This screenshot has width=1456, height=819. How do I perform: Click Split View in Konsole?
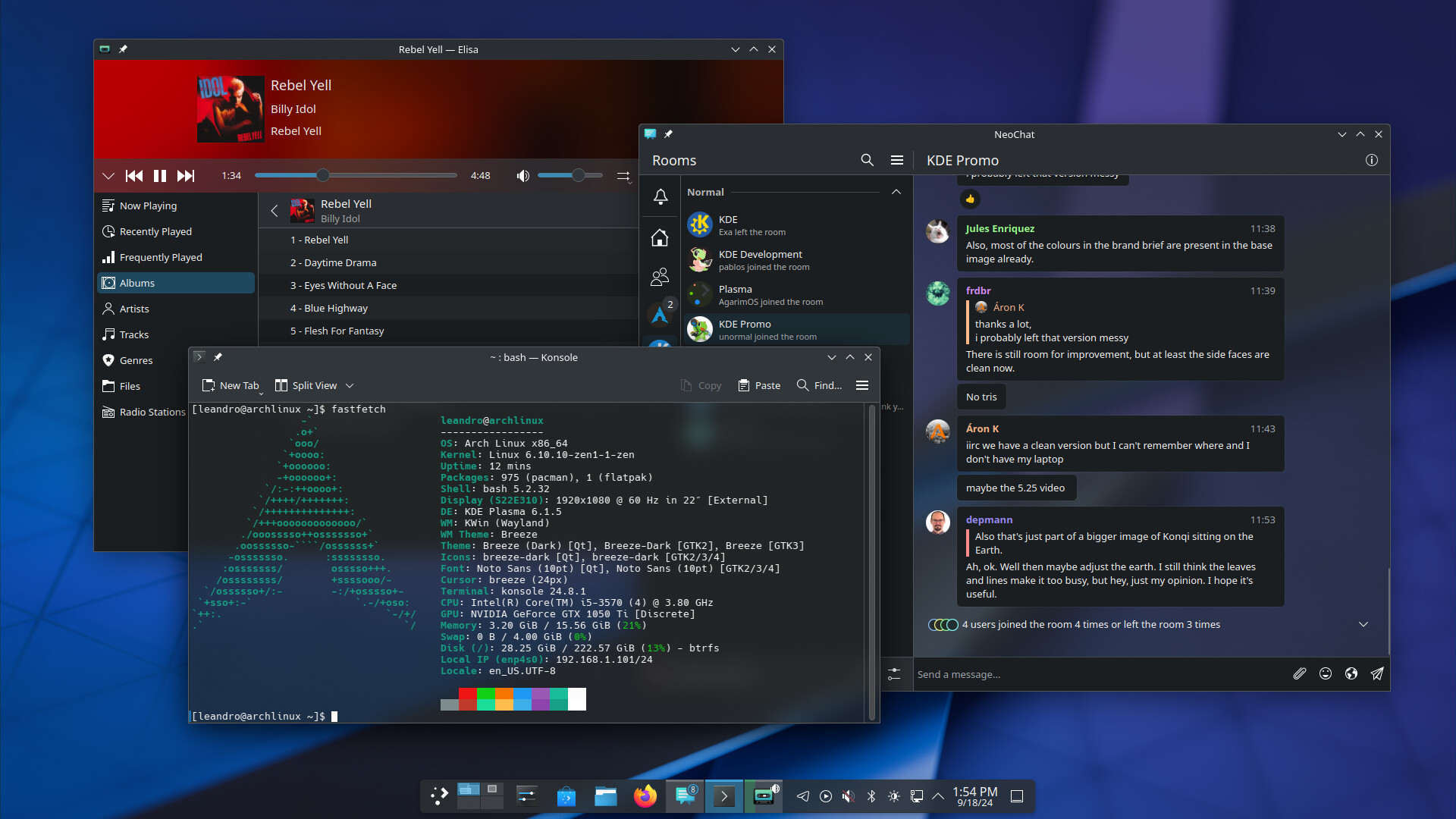306,385
